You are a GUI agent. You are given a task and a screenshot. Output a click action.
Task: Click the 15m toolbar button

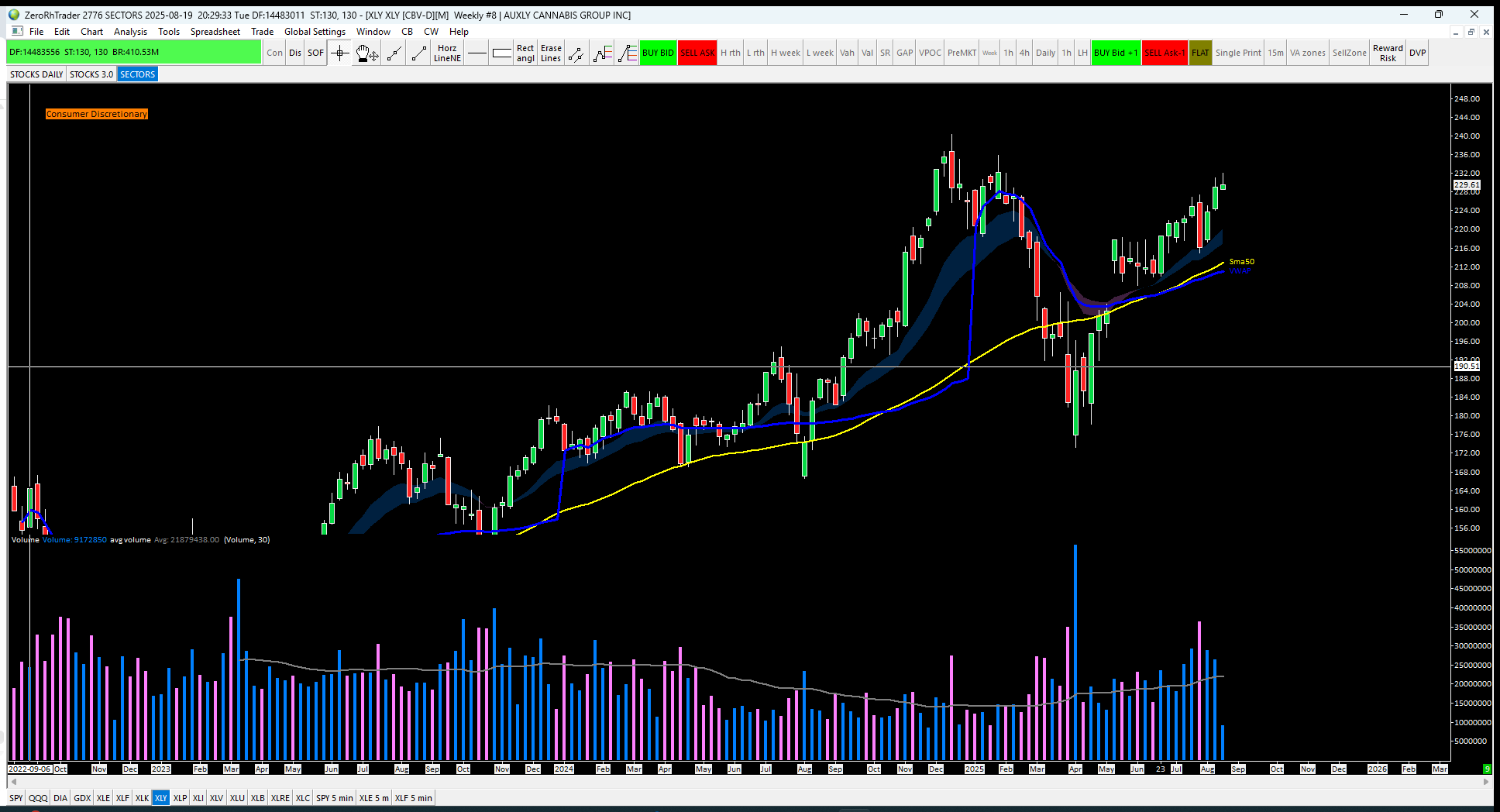(1275, 53)
